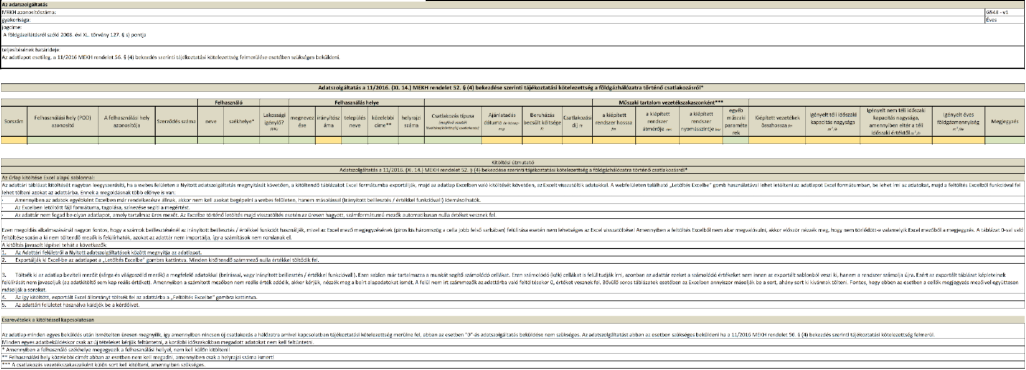Click the 'Az adatszolgáltatás' section title
The image size is (1026, 370).
coord(513,5)
